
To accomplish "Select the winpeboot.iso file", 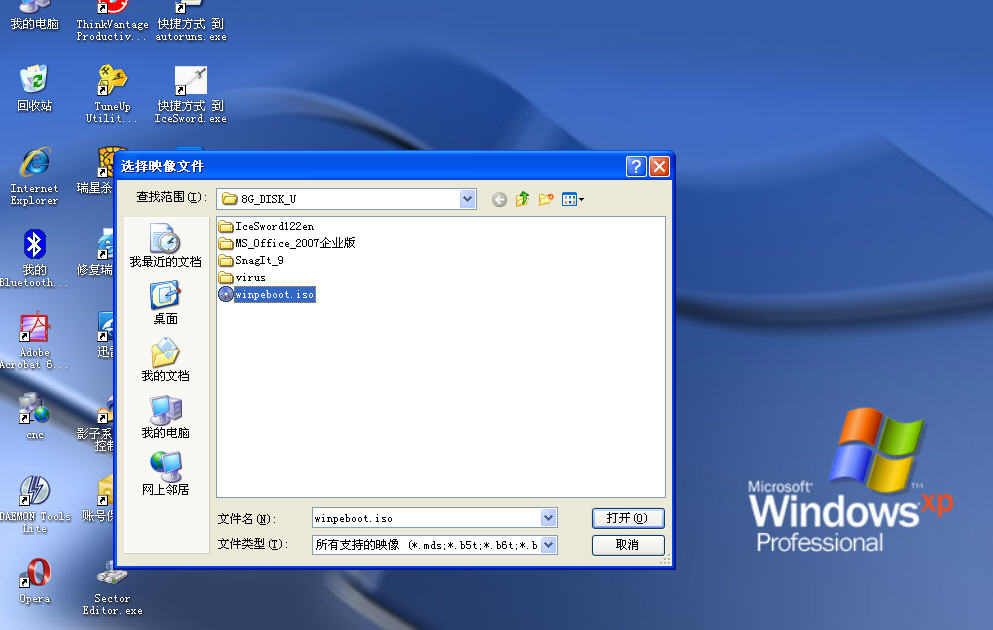I will tap(267, 294).
